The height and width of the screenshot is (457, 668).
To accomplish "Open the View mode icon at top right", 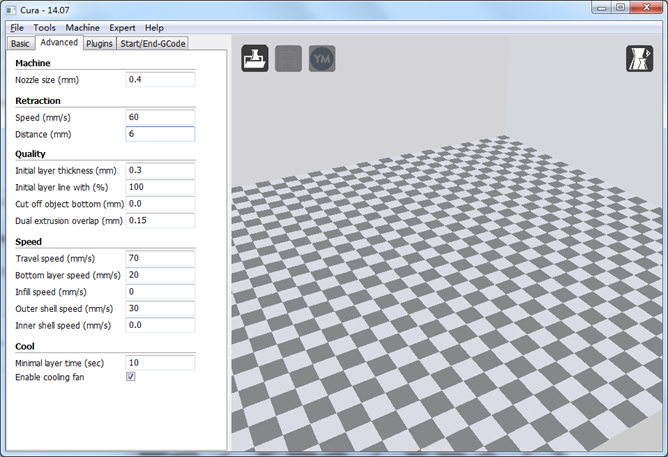I will click(x=639, y=58).
